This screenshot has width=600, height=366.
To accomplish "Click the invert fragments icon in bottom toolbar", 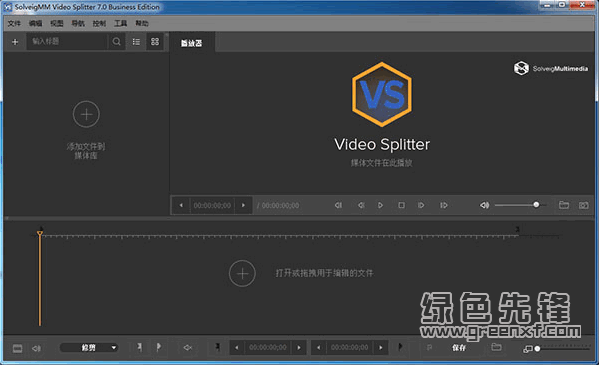I will tap(188, 348).
